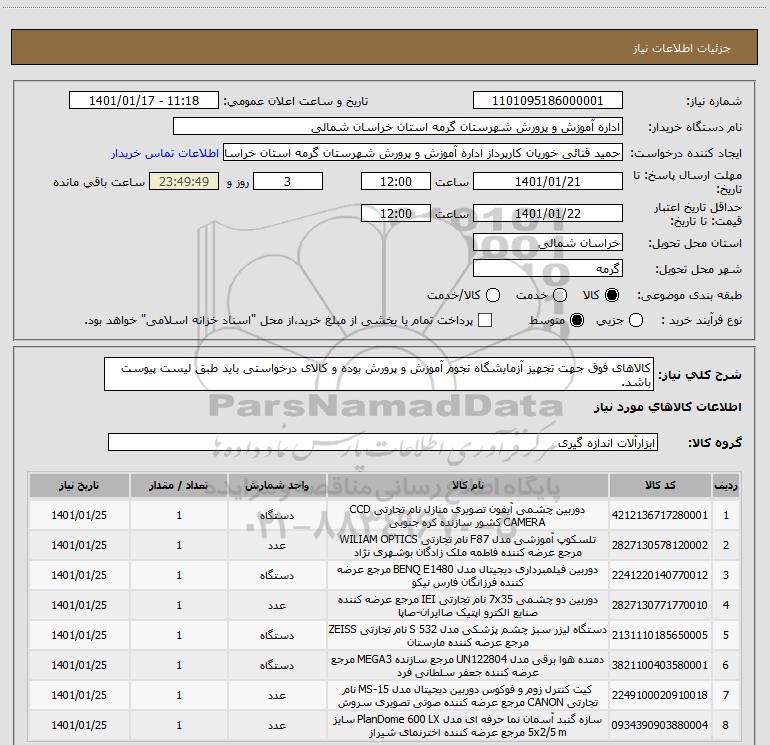
Task: Click the CANON MS-15 zoom kit item name
Action: pyautogui.click(x=468, y=695)
